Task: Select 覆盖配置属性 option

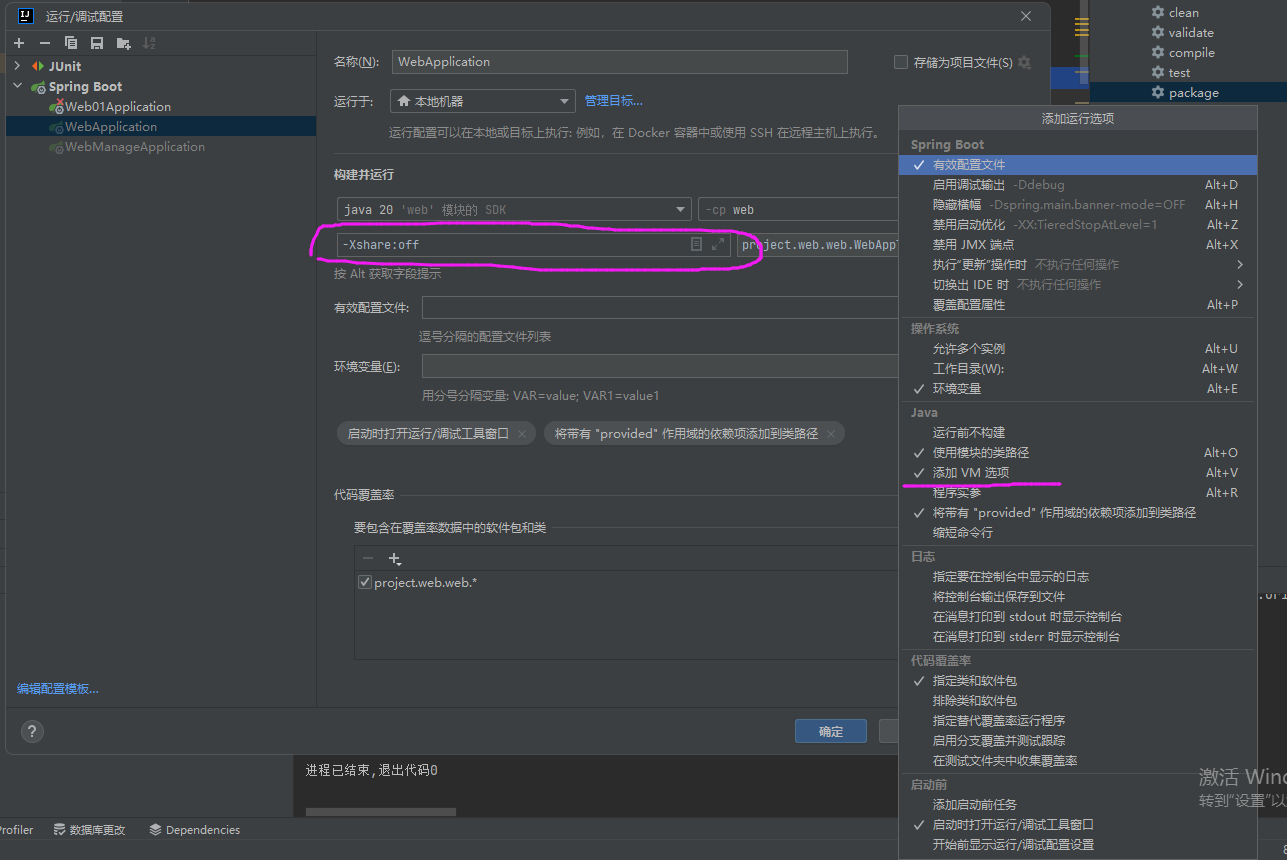Action: (1078, 305)
